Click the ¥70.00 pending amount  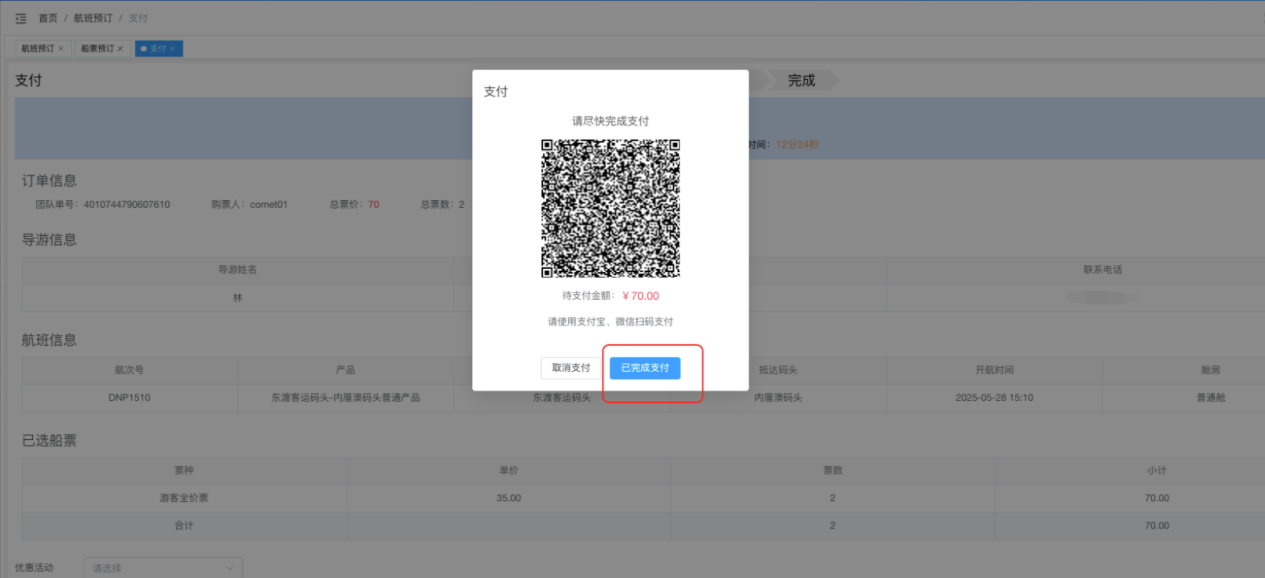click(x=640, y=296)
